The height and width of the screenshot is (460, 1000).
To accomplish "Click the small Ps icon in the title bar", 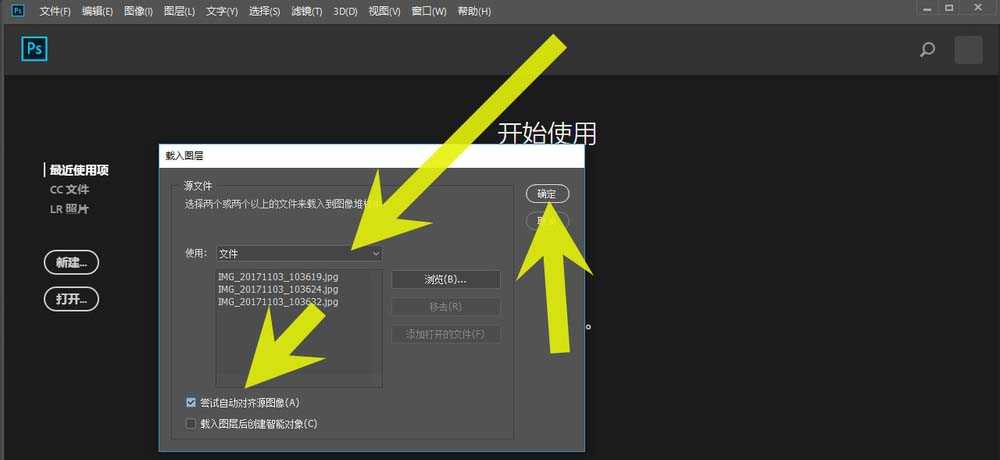I will pyautogui.click(x=17, y=10).
